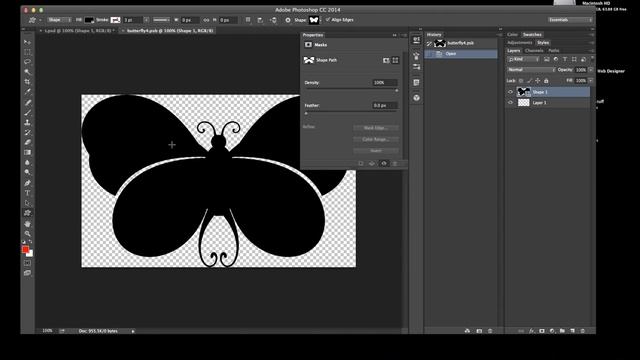Select the Eyedropper tool

[27, 92]
